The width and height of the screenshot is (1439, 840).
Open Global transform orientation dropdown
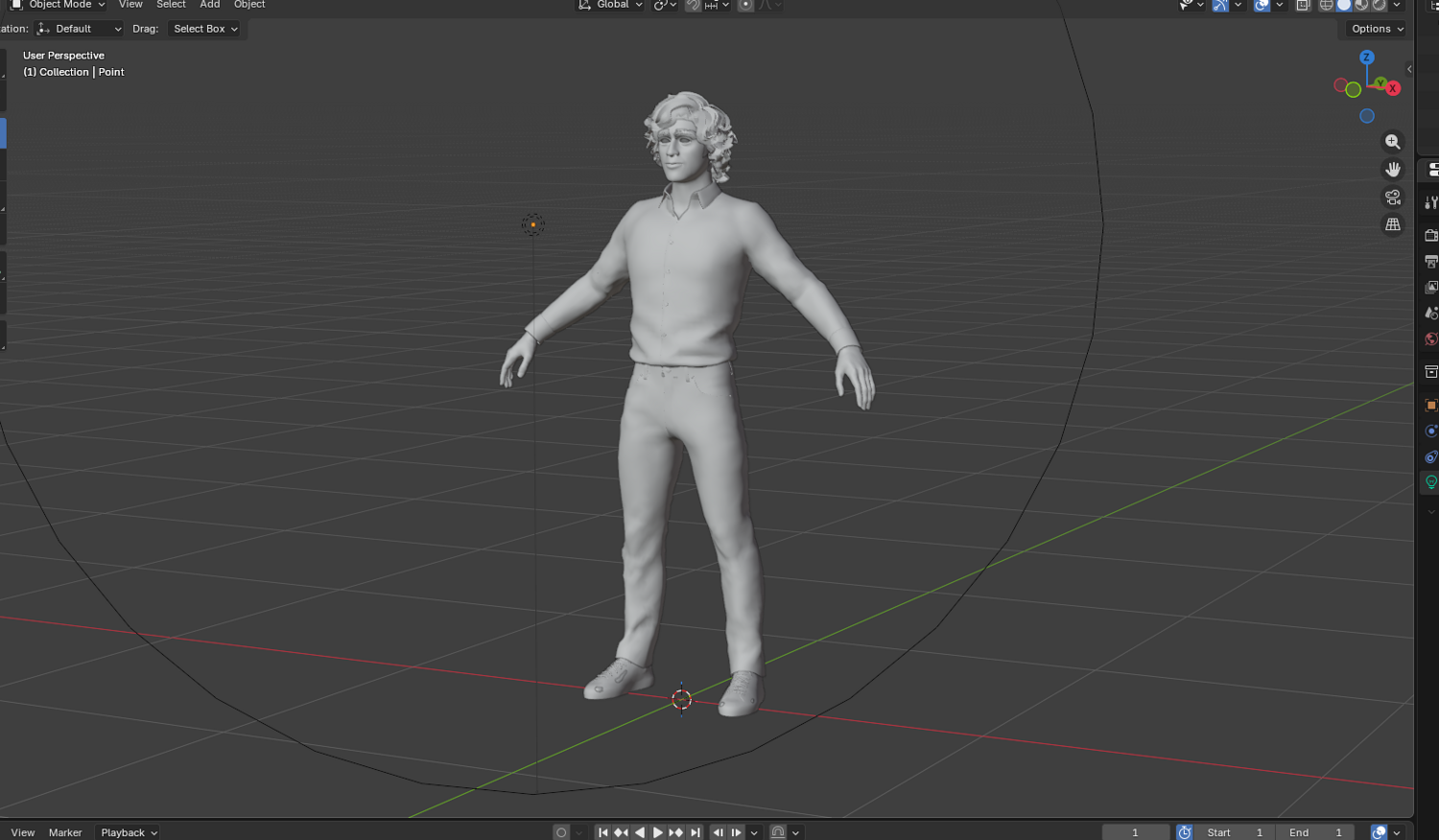coord(610,5)
